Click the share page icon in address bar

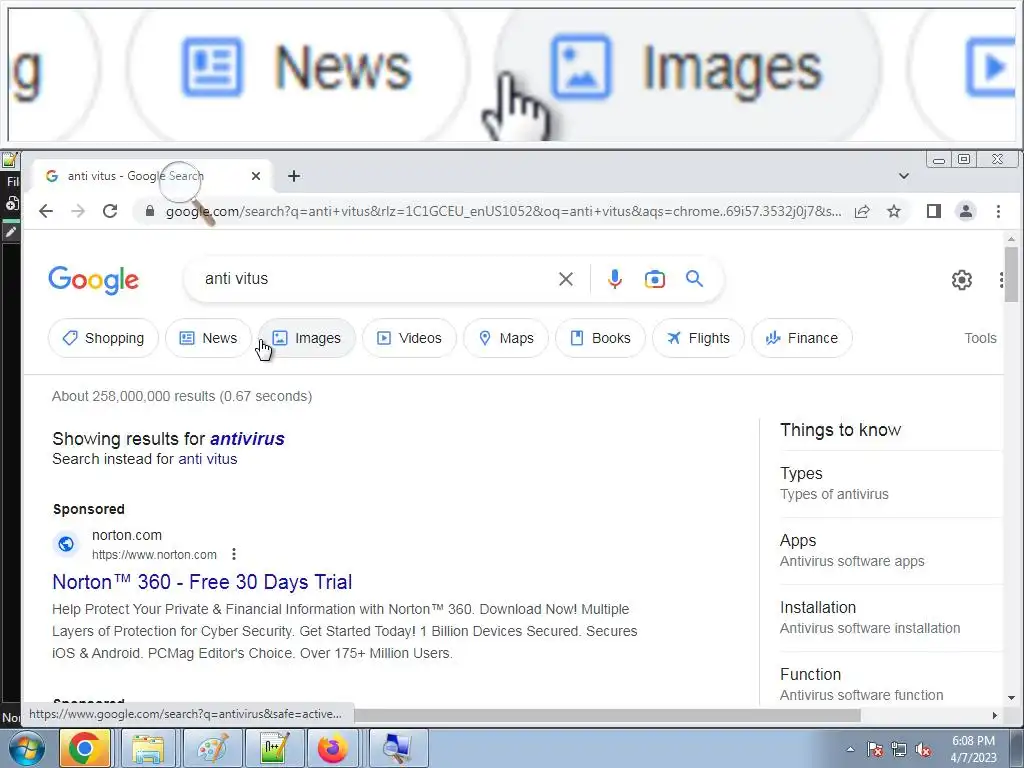862,211
